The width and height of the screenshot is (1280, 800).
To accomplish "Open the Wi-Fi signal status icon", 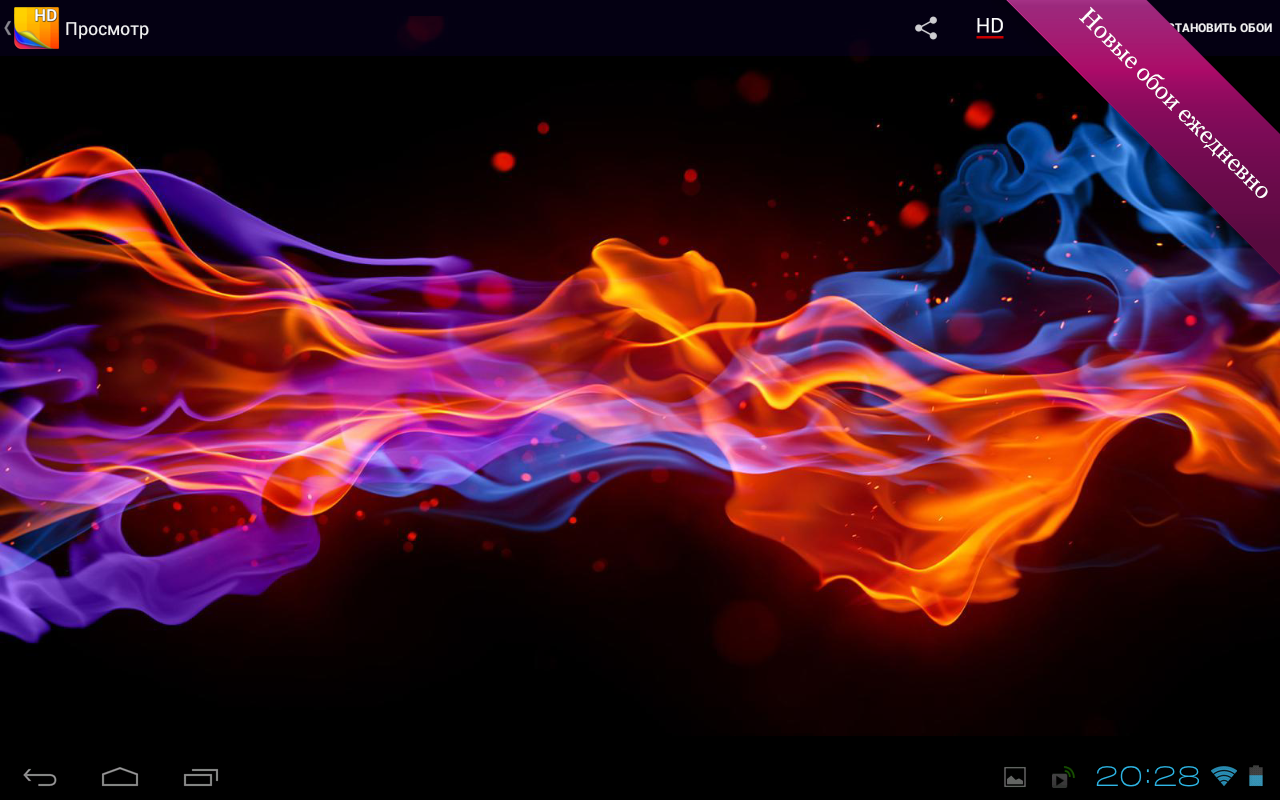I will (1223, 776).
